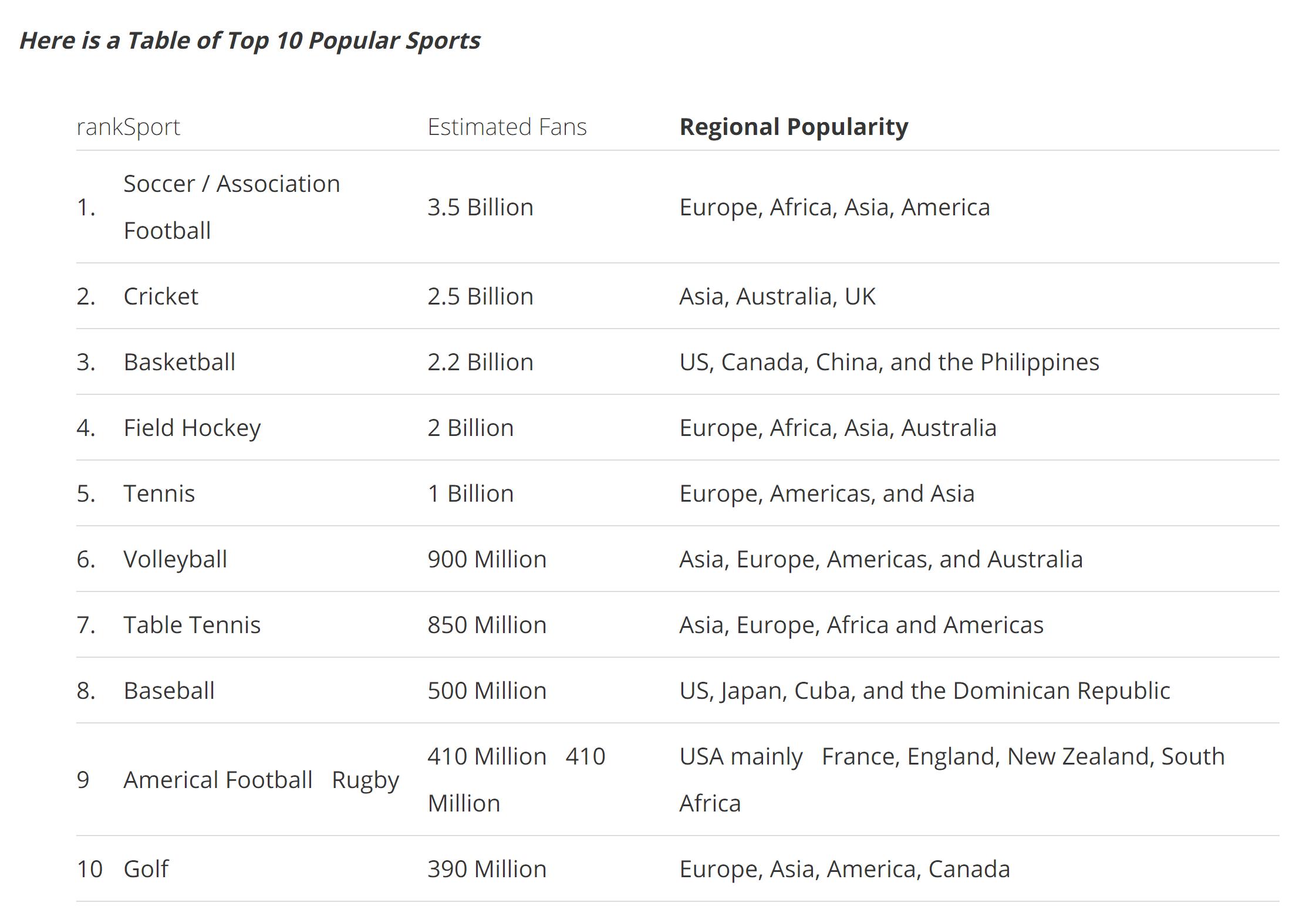1316x913 pixels.
Task: Click the 900 Million fans value
Action: (x=487, y=559)
